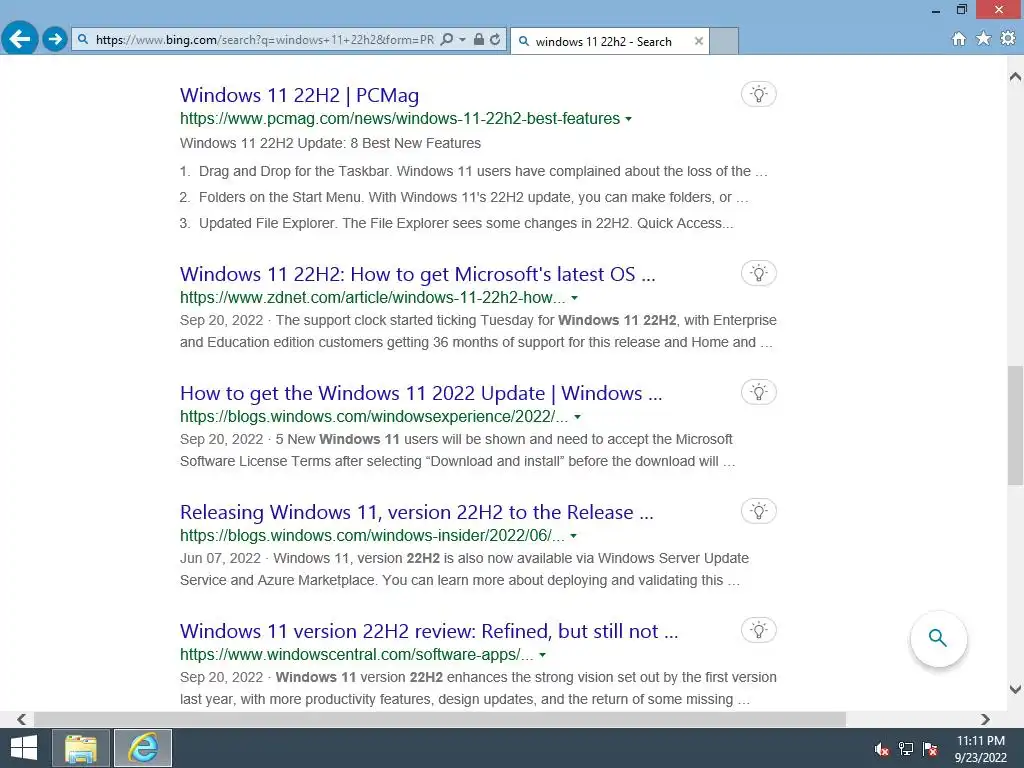
Task: Click the vertical scrollbar down arrow
Action: tap(1015, 688)
